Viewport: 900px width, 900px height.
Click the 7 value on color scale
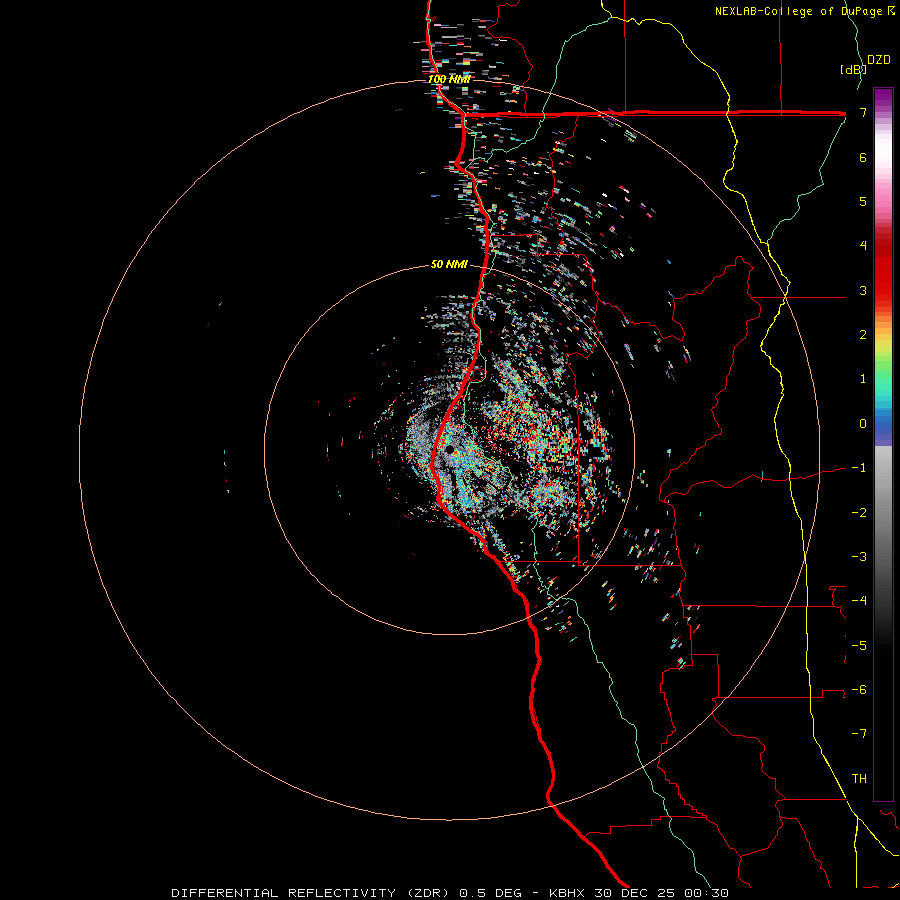click(x=863, y=112)
